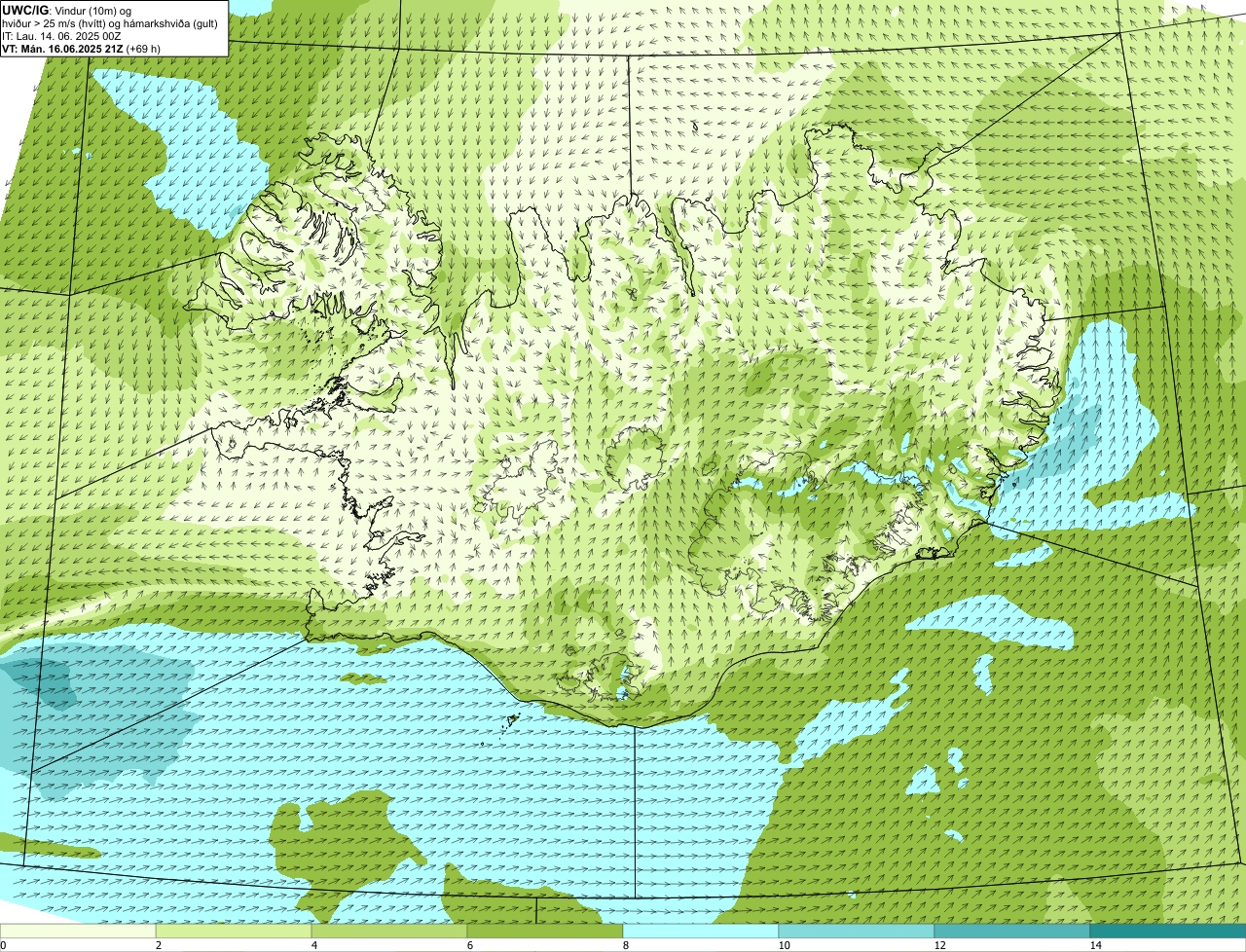The image size is (1246, 952).
Task: Click the 'UWC/IG: Vindur (10m) og' title line
Action: [66, 10]
